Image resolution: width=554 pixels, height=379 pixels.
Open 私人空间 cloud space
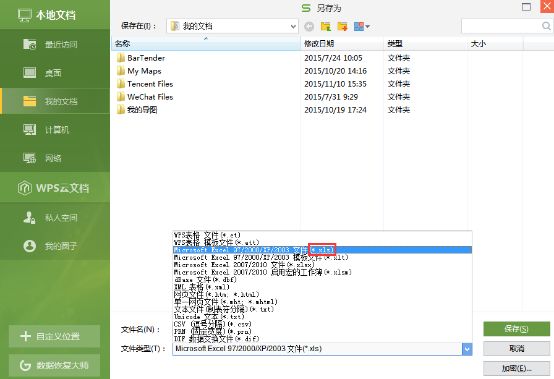[55, 217]
